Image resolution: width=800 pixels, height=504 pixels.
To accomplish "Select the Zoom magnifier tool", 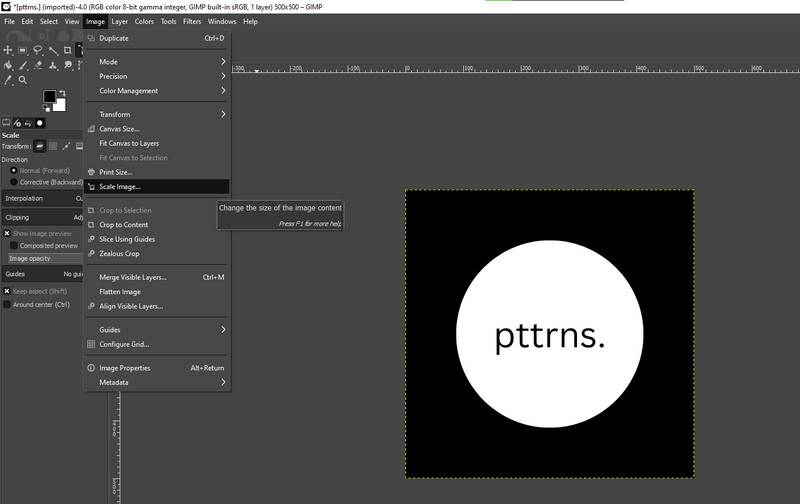I will coord(22,80).
